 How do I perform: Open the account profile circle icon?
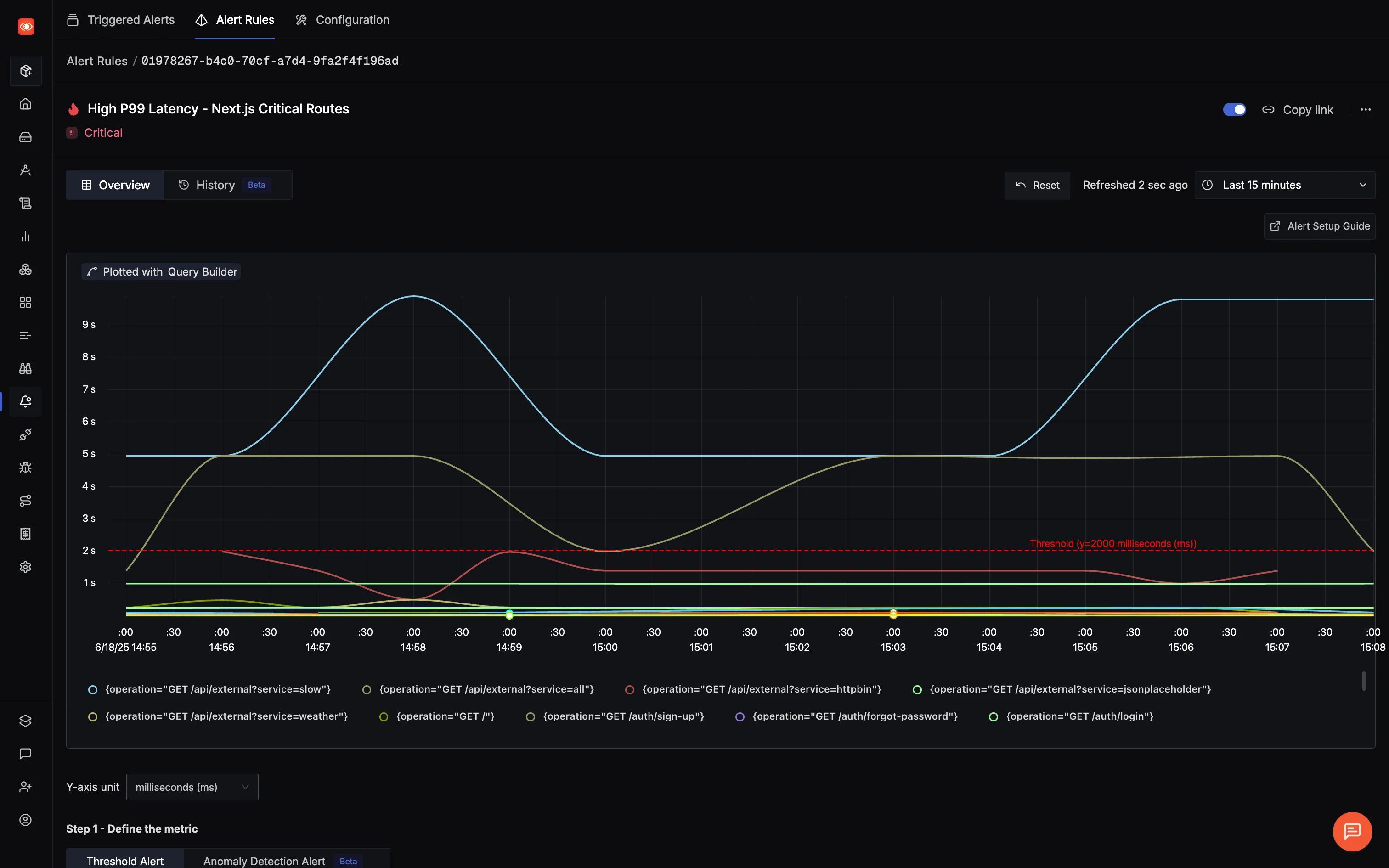pos(25,820)
